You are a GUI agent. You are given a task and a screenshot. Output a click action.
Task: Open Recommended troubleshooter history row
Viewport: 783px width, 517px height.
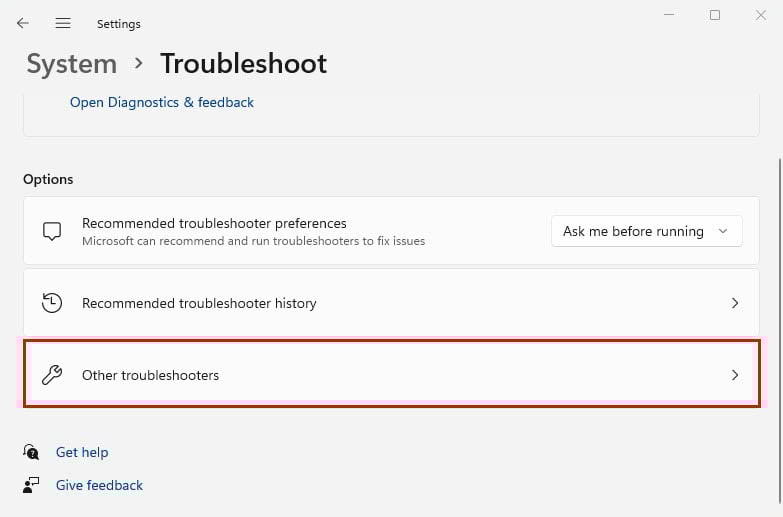[x=392, y=303]
